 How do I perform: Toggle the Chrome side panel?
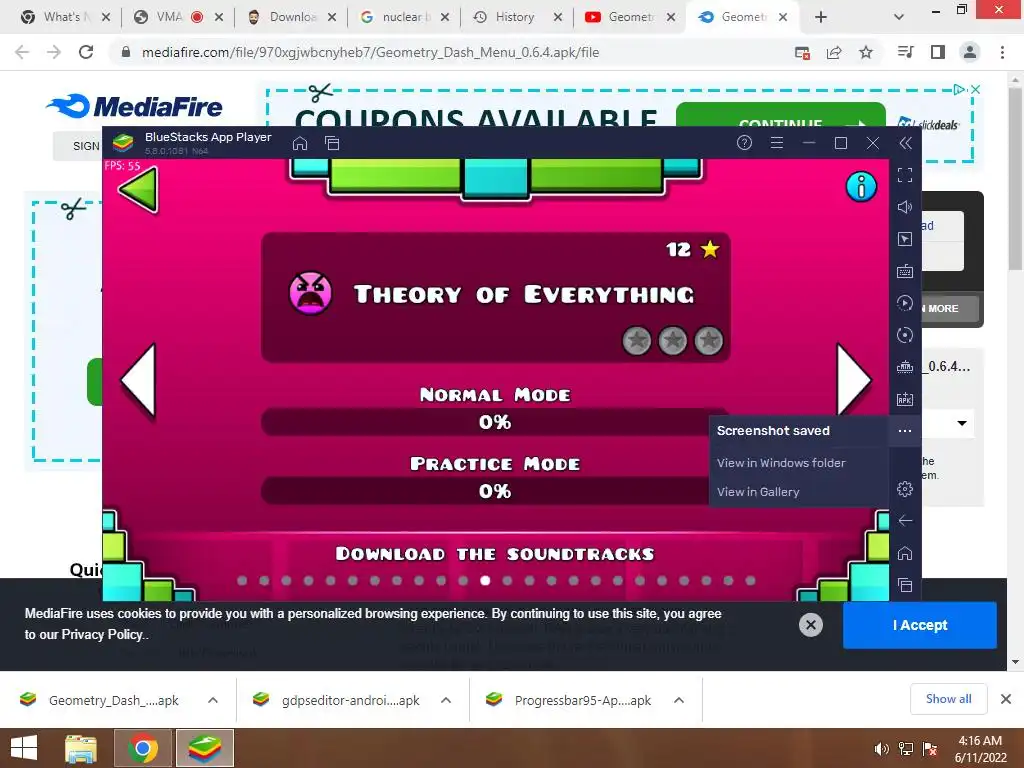click(x=938, y=52)
